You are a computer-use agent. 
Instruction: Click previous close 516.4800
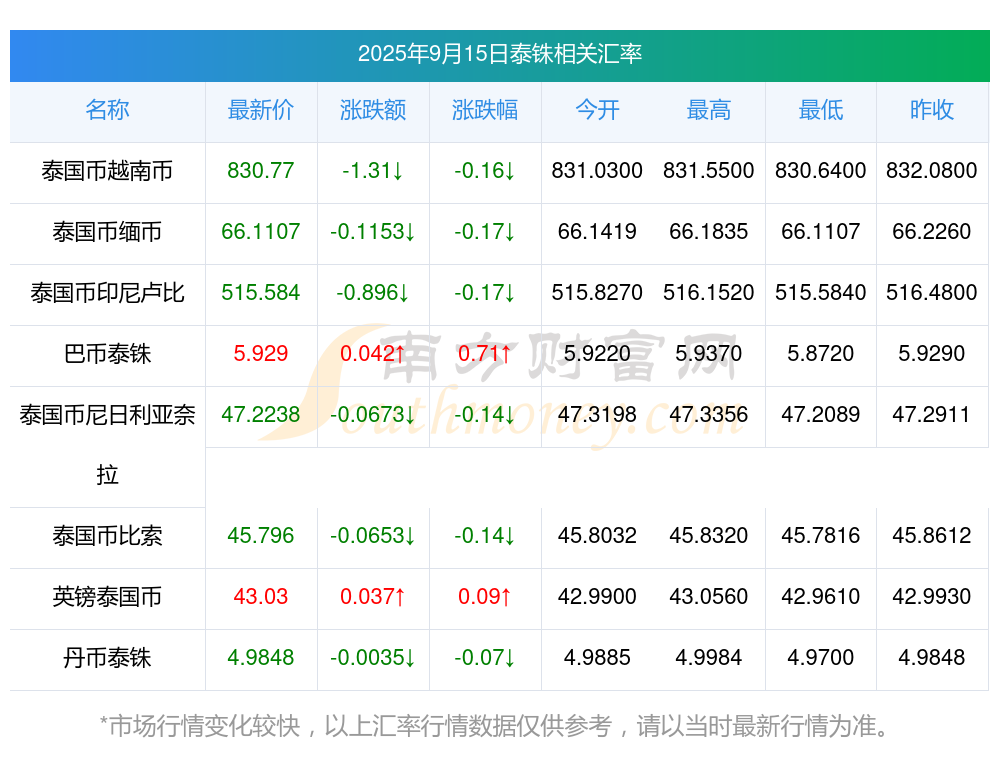pyautogui.click(x=932, y=293)
